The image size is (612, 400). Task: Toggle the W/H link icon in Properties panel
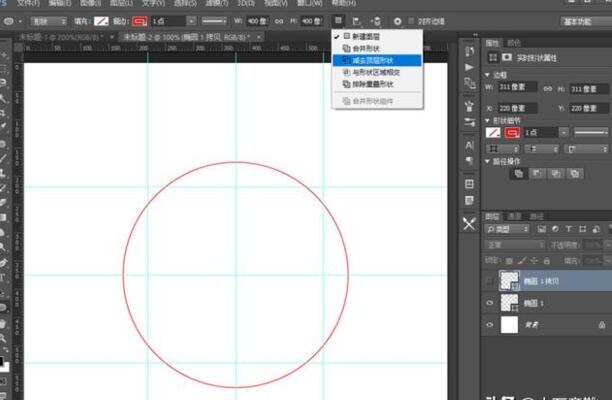548,89
